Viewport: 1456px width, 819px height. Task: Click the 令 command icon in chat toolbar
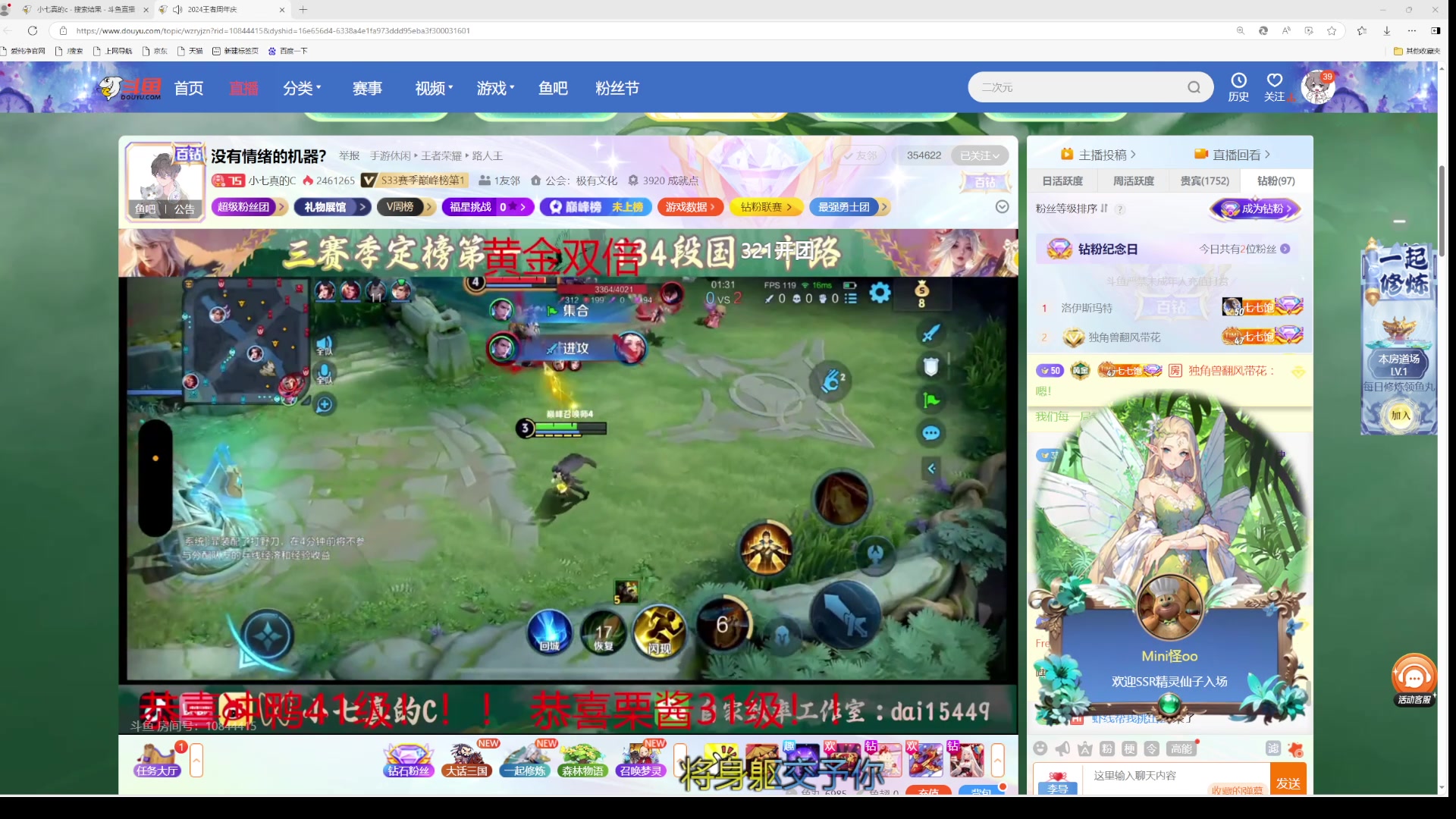(x=1151, y=748)
